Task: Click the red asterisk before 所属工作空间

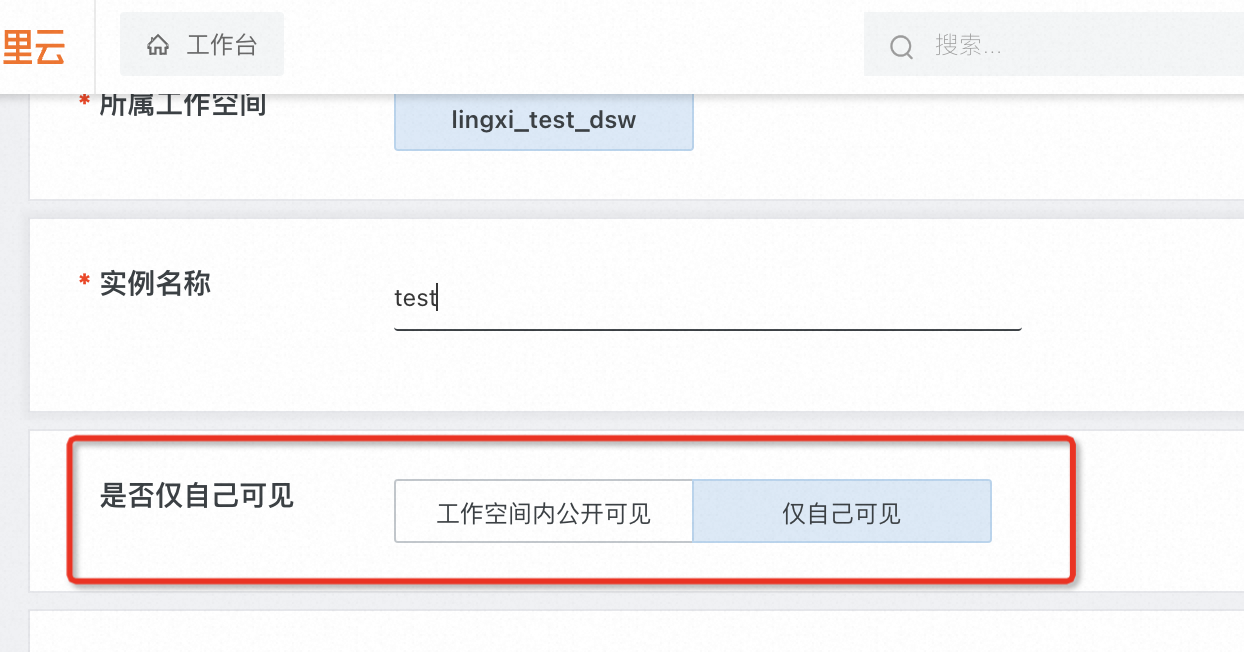Action: tap(84, 102)
